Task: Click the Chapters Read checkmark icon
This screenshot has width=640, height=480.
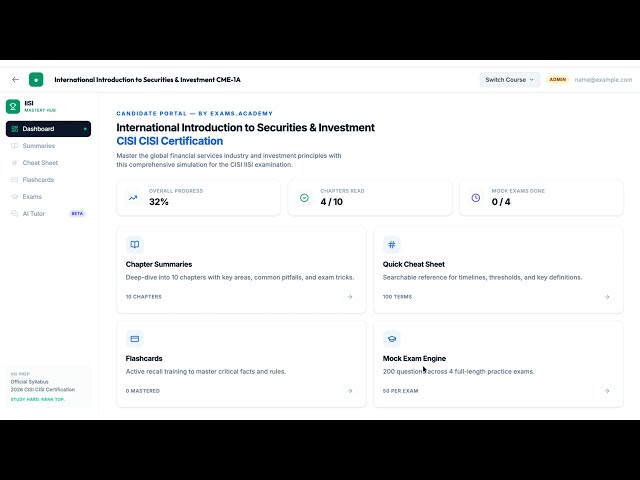Action: click(x=304, y=198)
